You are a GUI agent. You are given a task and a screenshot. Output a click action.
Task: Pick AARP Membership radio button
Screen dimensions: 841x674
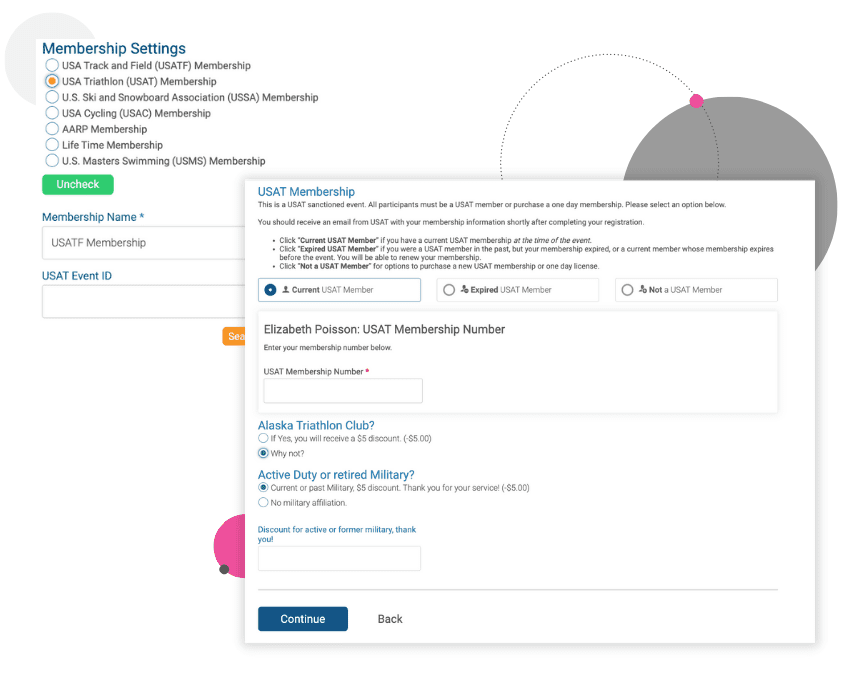[x=52, y=129]
